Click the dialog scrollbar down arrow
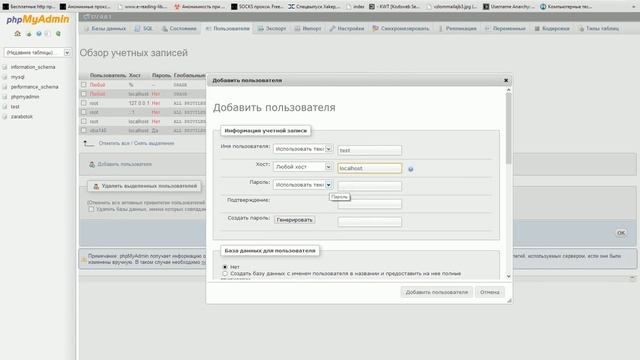 pos(509,276)
